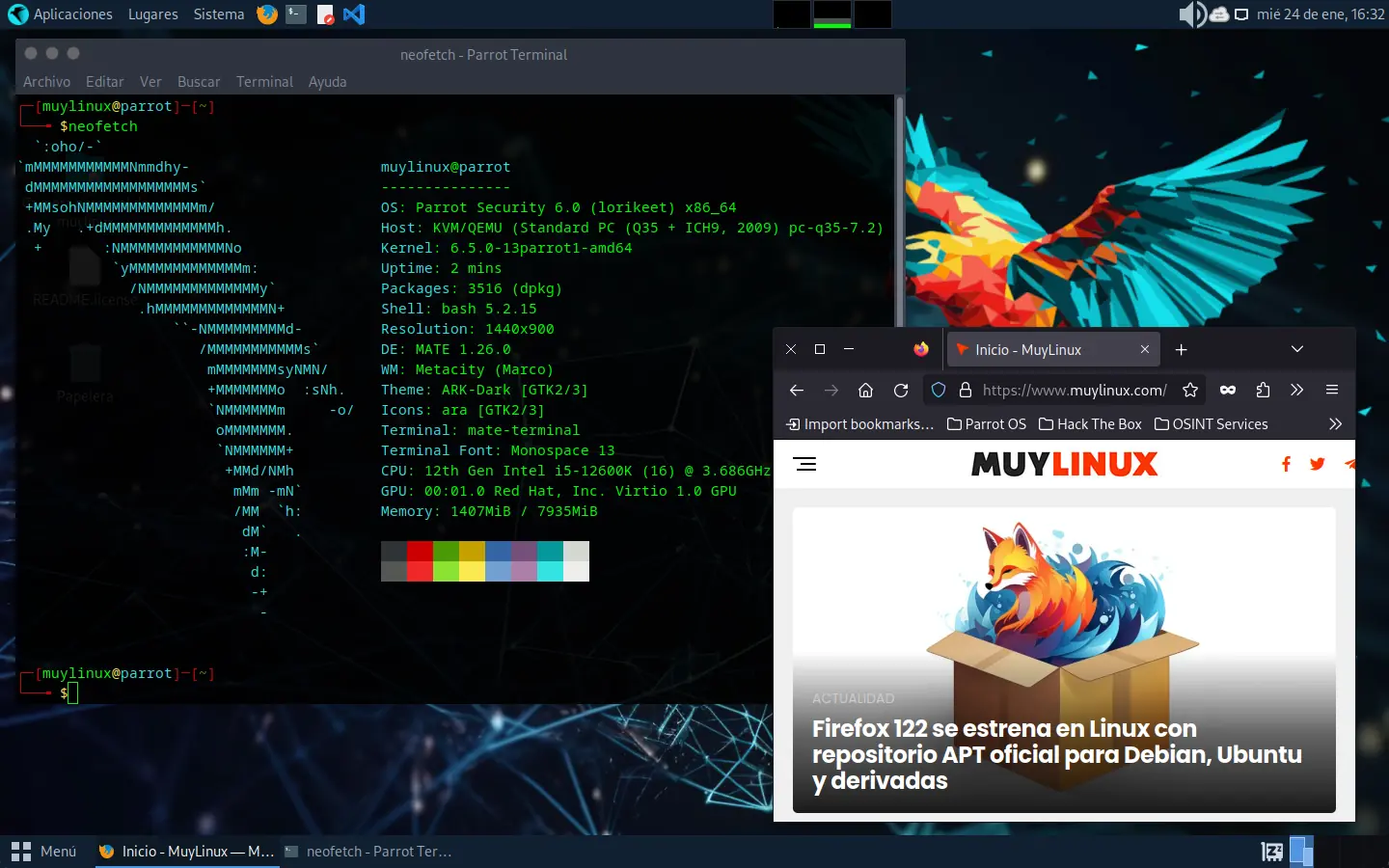Open the OSINT Services bookmarks folder
Screen dimensions: 1389x868
click(1212, 424)
